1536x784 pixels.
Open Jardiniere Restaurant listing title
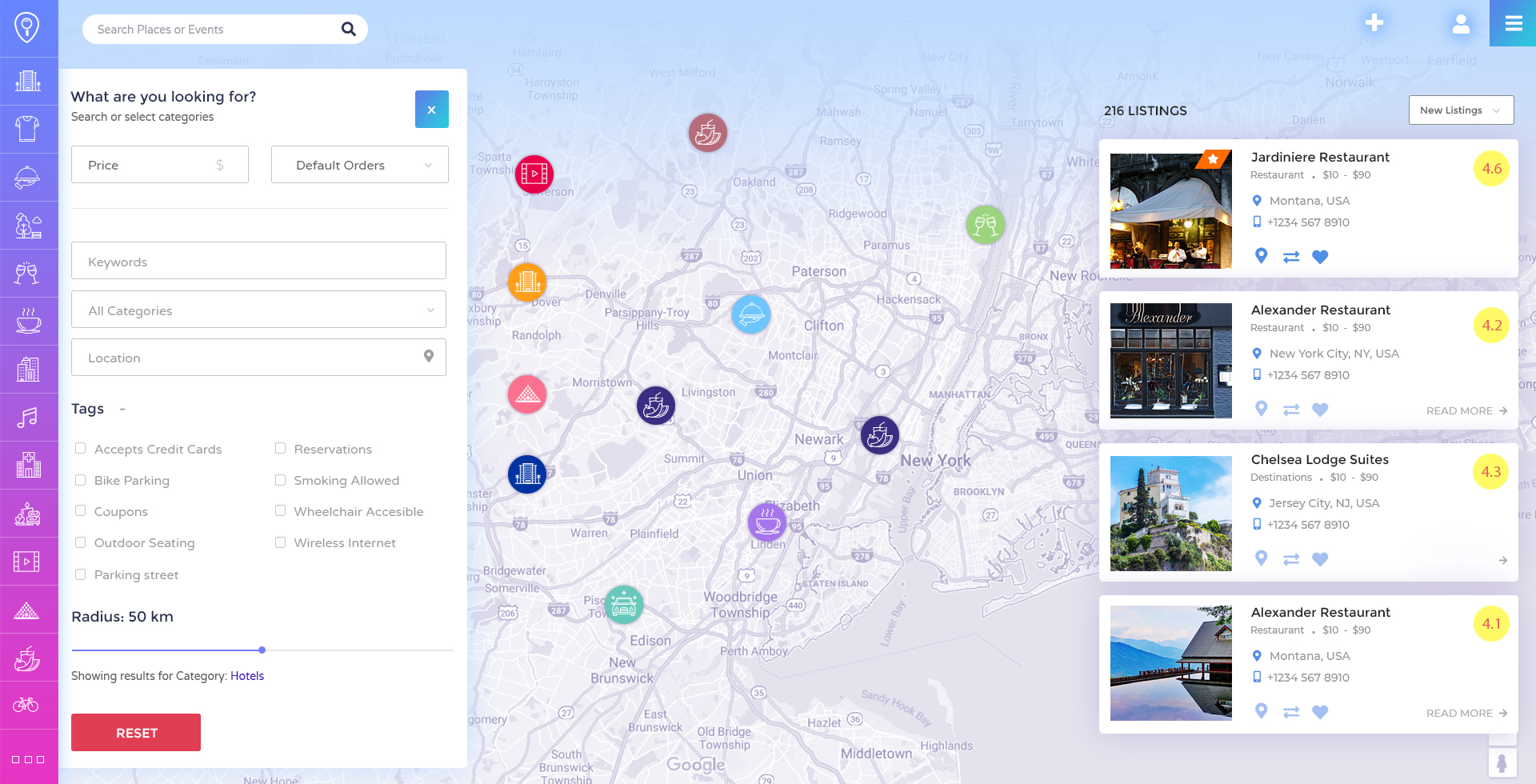(1320, 157)
